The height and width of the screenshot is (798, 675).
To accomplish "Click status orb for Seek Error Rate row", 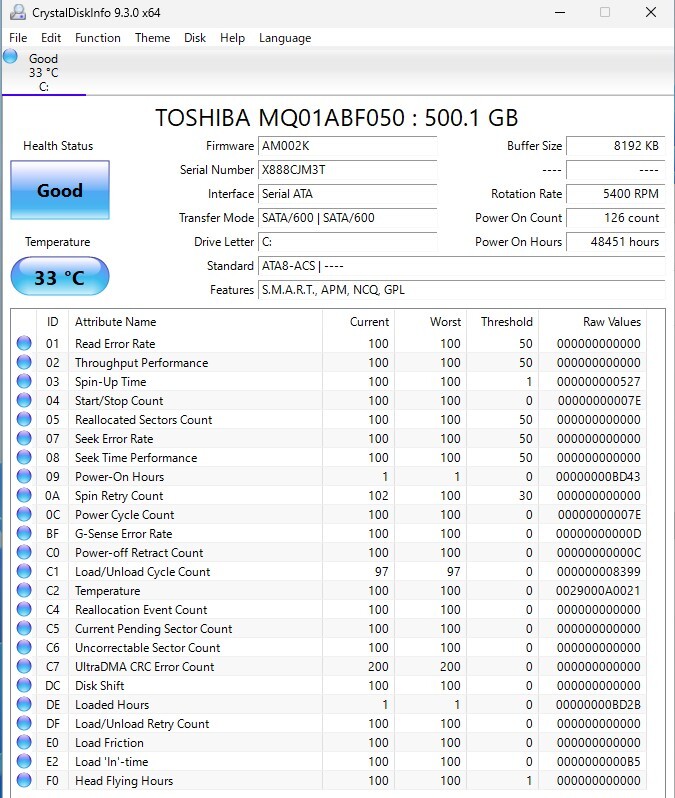I will tap(24, 438).
